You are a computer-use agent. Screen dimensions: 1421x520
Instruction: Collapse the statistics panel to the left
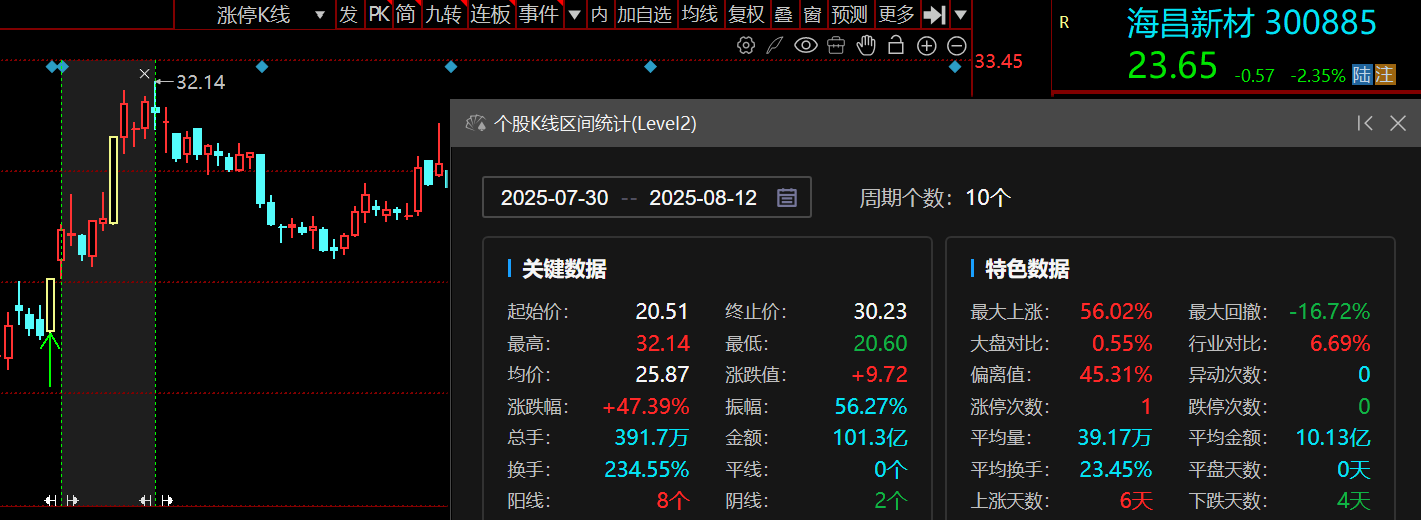click(1364, 123)
